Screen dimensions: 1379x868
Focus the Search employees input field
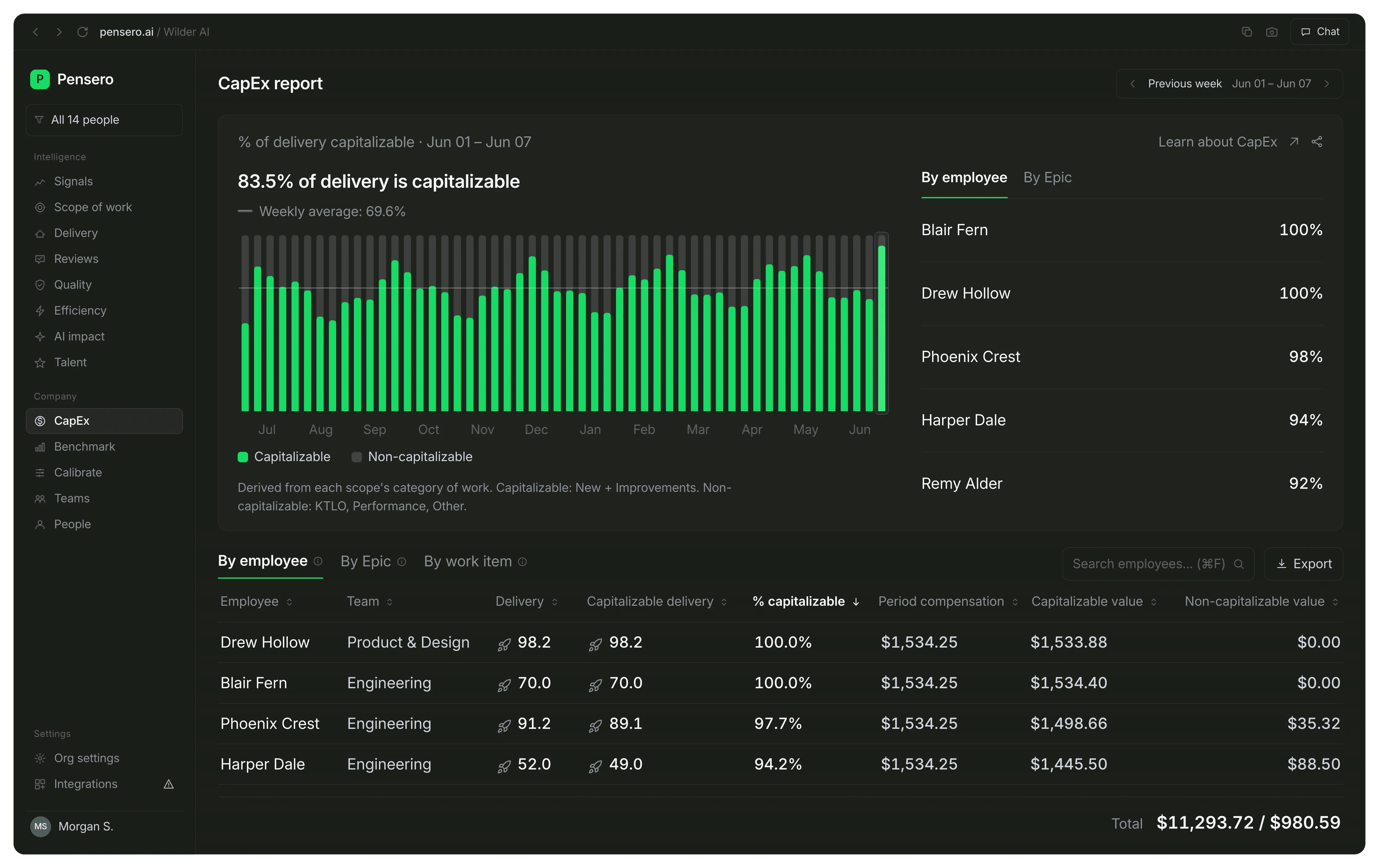(1158, 564)
